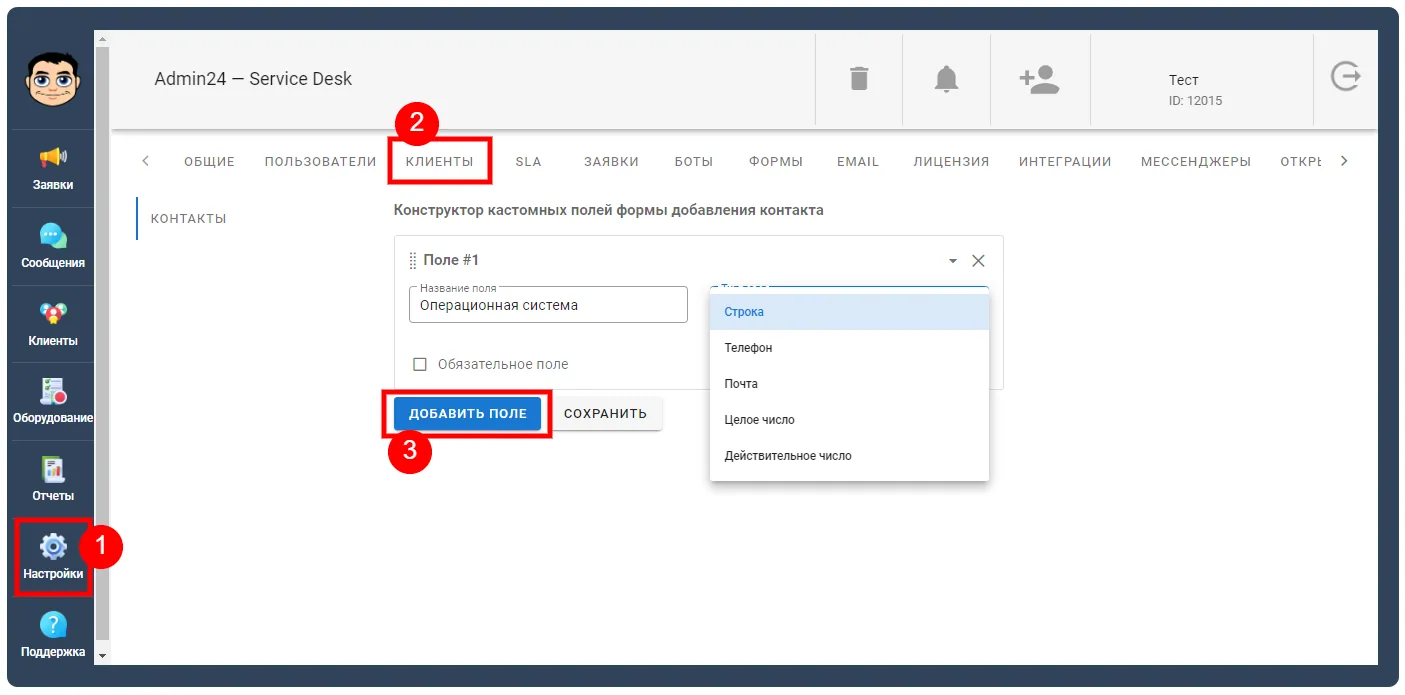Open the Поддержка help icon in sidebar
1405x695 pixels.
53,625
